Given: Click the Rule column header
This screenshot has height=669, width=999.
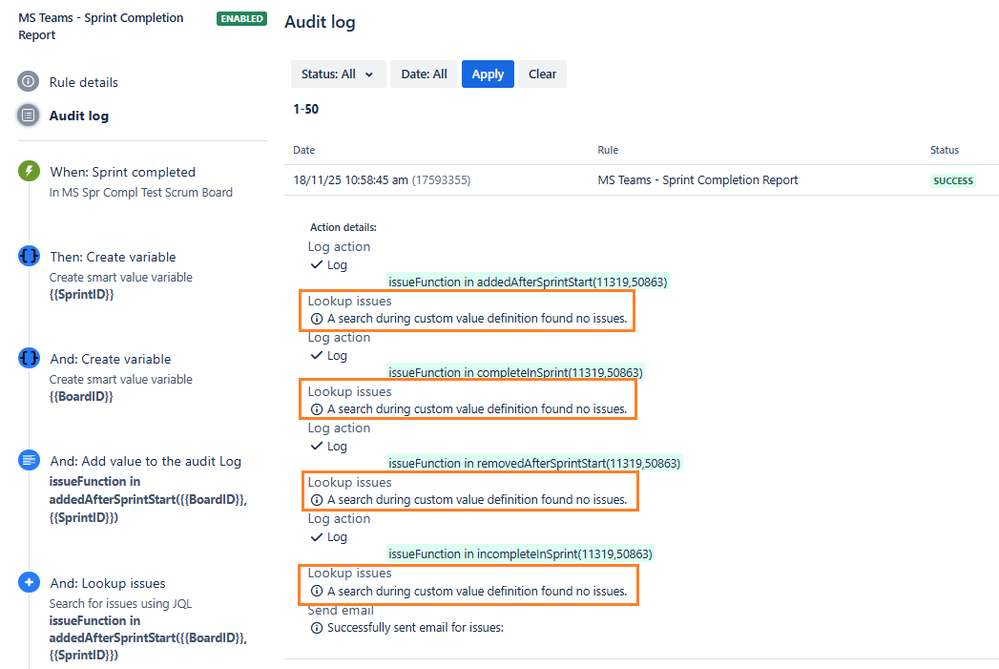Looking at the screenshot, I should 608,150.
